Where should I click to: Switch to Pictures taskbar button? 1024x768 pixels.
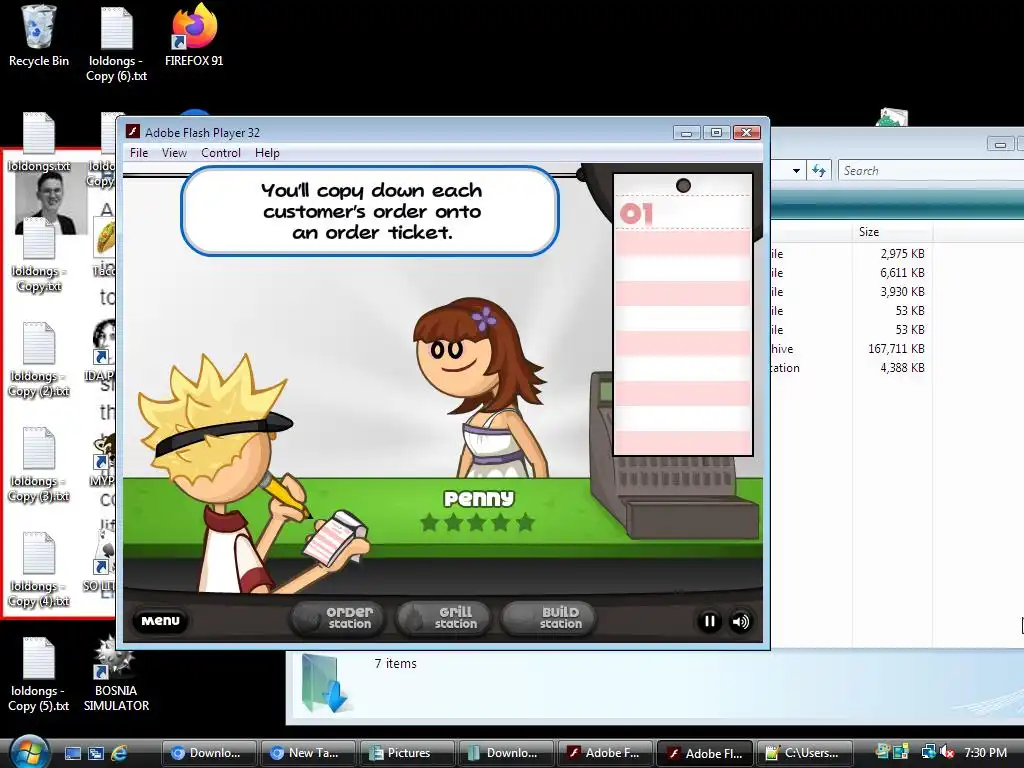pos(407,753)
